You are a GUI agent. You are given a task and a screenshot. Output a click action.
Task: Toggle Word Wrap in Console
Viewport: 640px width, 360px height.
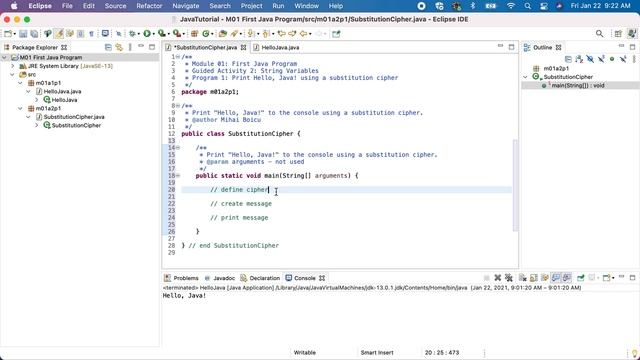coord(544,278)
